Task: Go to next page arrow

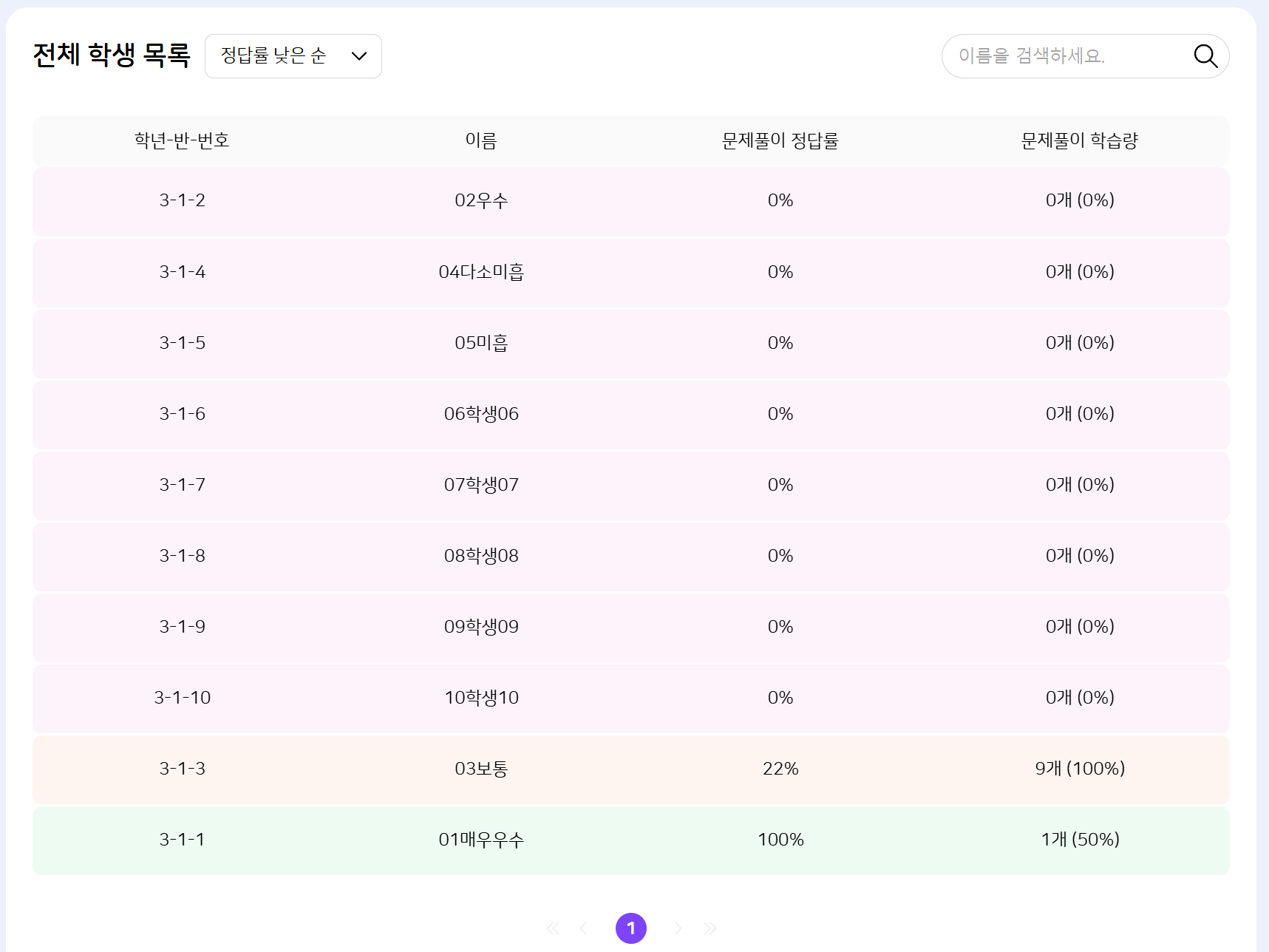Action: 678,928
